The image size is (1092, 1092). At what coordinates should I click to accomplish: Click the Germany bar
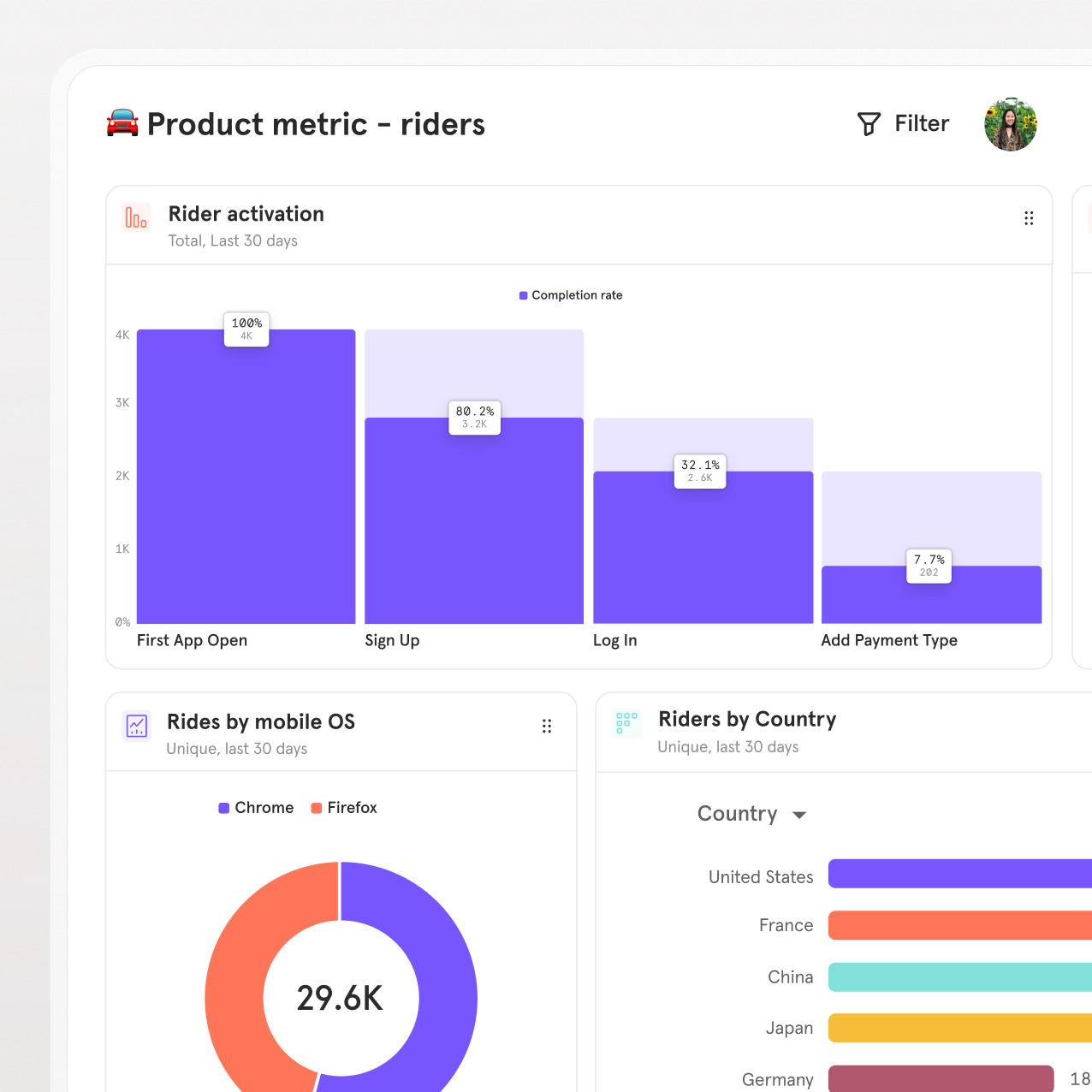pyautogui.click(x=941, y=1078)
